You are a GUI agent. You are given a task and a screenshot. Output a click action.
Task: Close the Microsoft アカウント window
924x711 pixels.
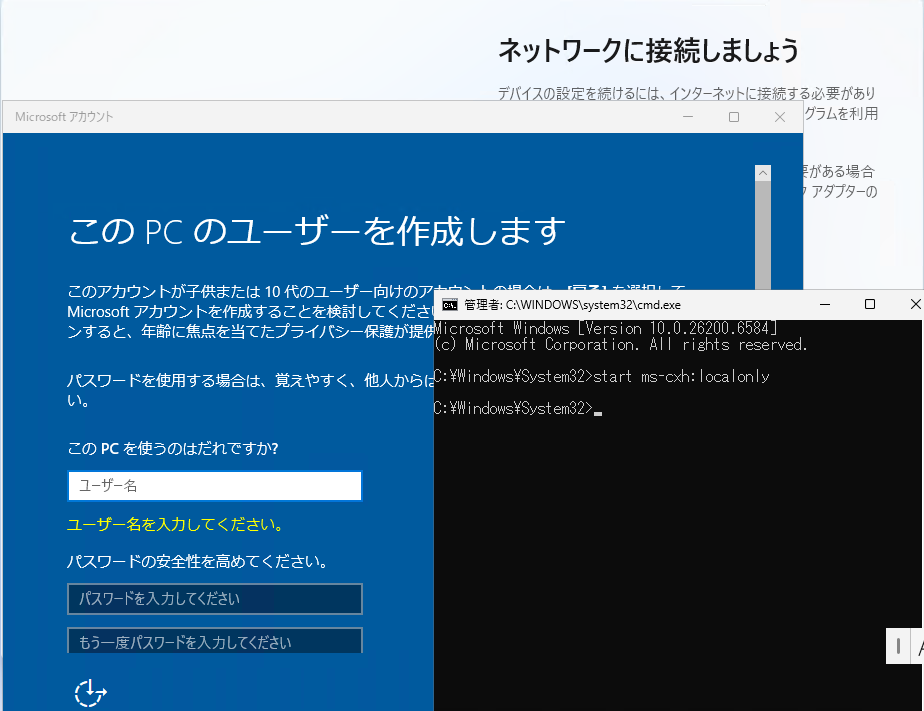[780, 117]
